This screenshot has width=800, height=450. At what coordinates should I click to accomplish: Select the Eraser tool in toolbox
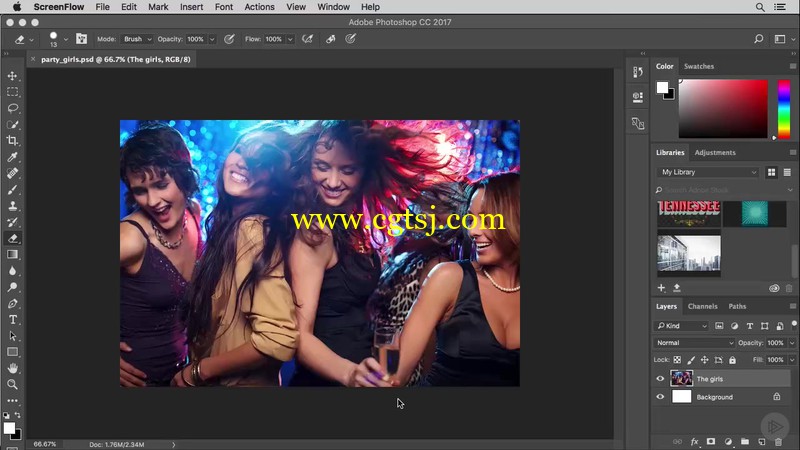12,238
